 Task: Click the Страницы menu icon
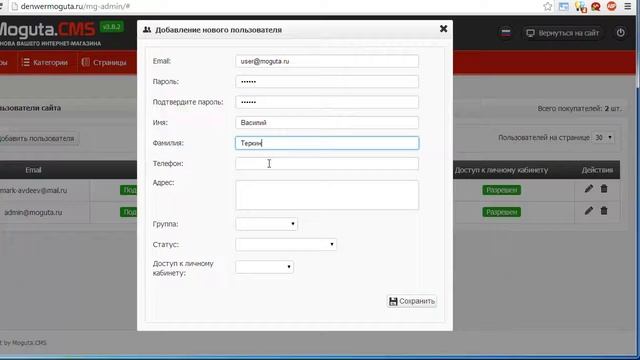[85, 62]
